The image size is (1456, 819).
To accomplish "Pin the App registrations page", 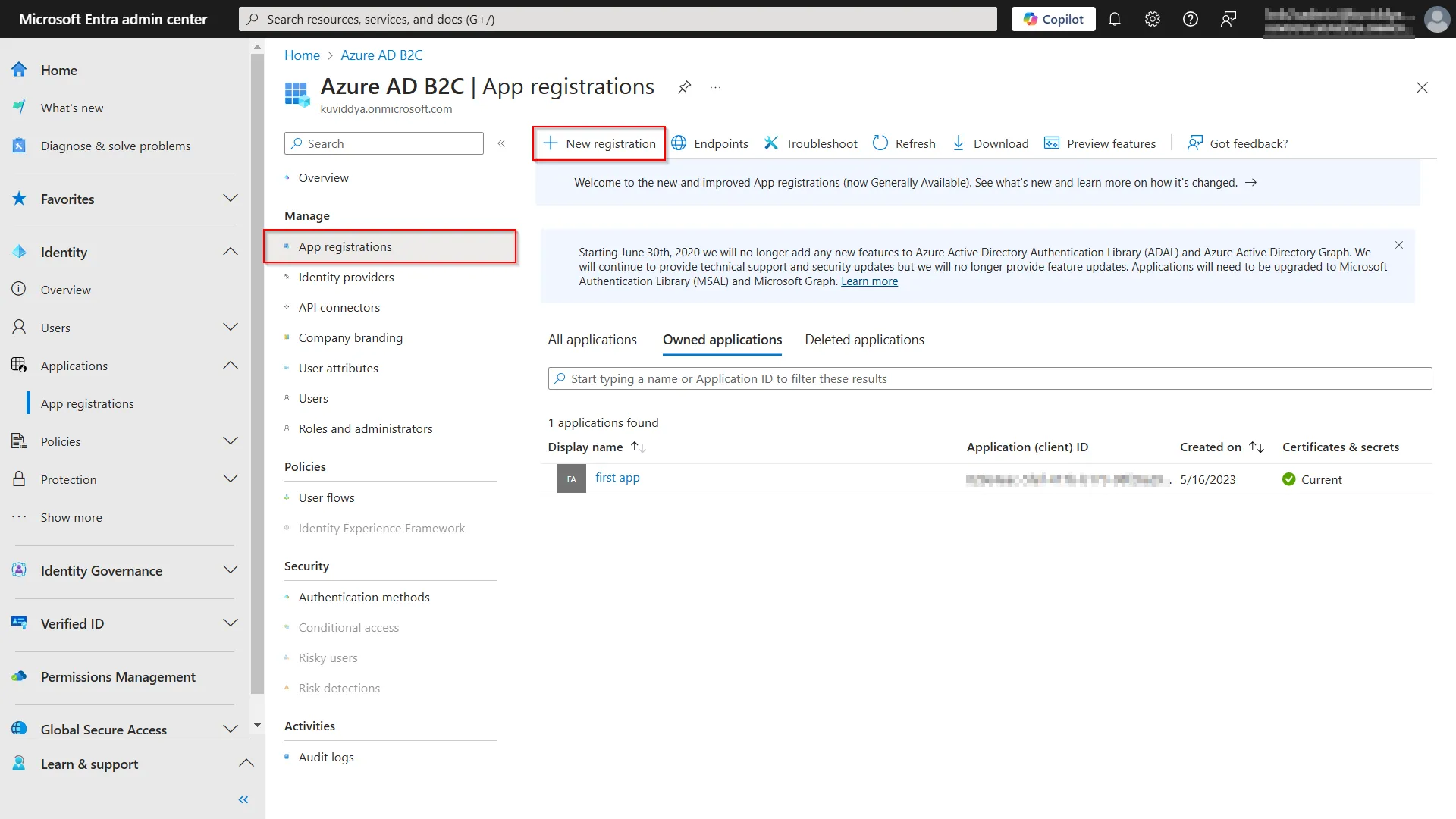I will pyautogui.click(x=684, y=87).
